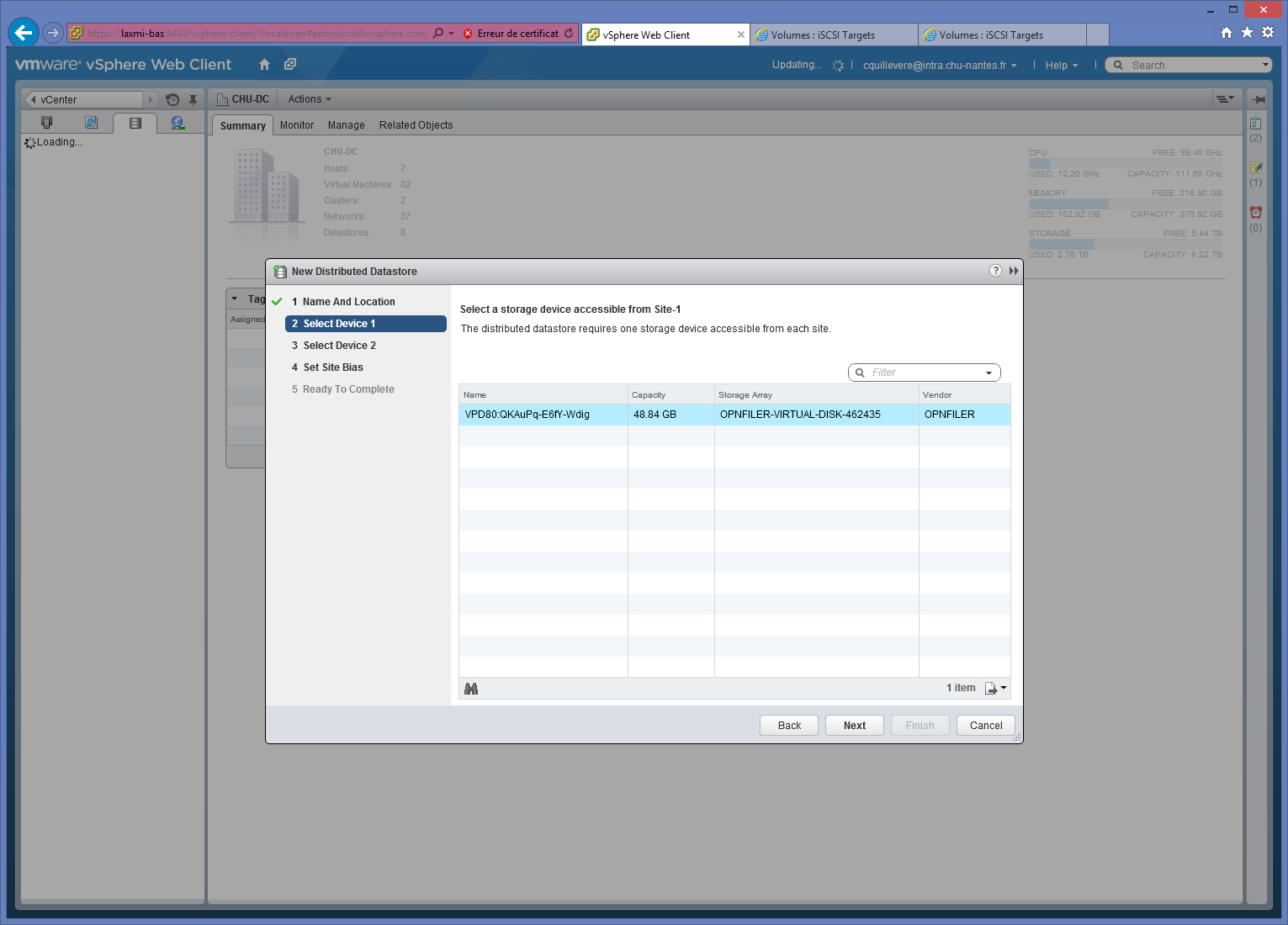The width and height of the screenshot is (1288, 925).
Task: Click the navigator history clock icon
Action: click(x=172, y=99)
